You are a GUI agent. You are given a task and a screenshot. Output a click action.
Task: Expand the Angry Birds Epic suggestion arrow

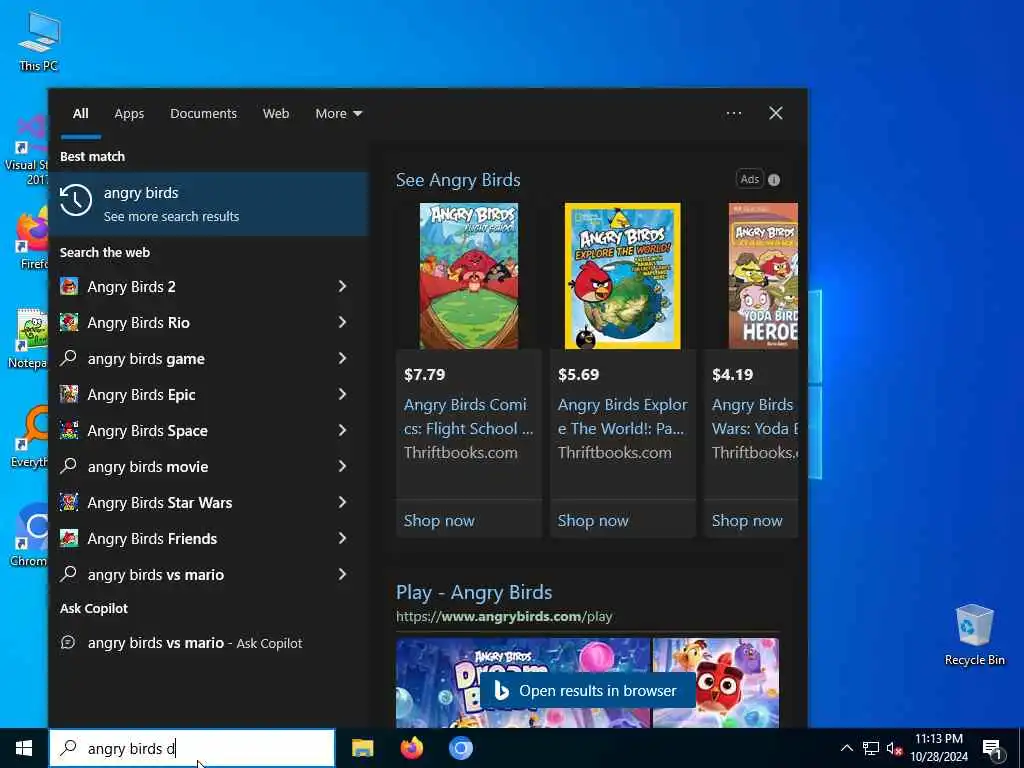342,394
